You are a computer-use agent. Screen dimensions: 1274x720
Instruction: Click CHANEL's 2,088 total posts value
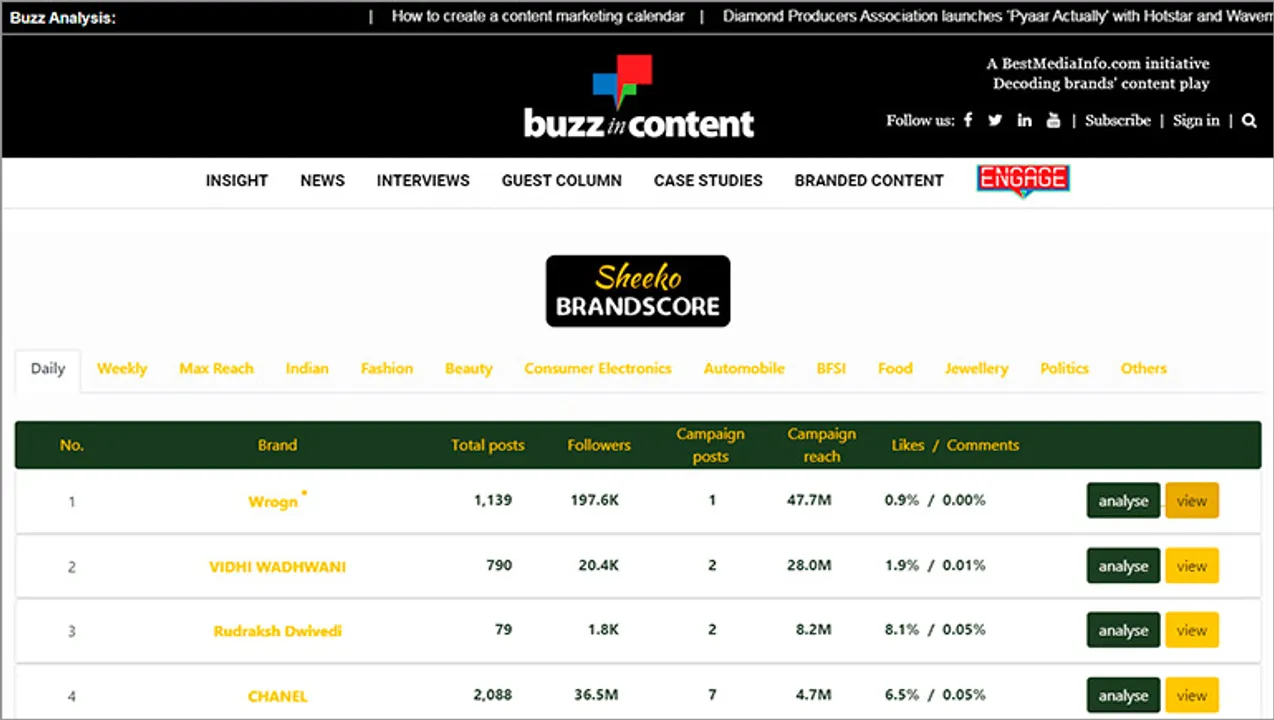point(493,695)
